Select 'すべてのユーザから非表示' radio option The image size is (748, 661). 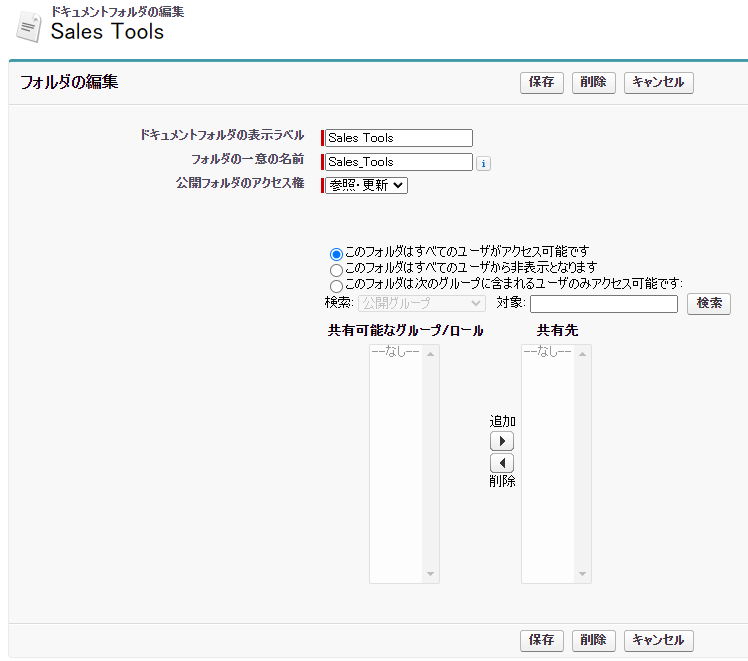[336, 270]
